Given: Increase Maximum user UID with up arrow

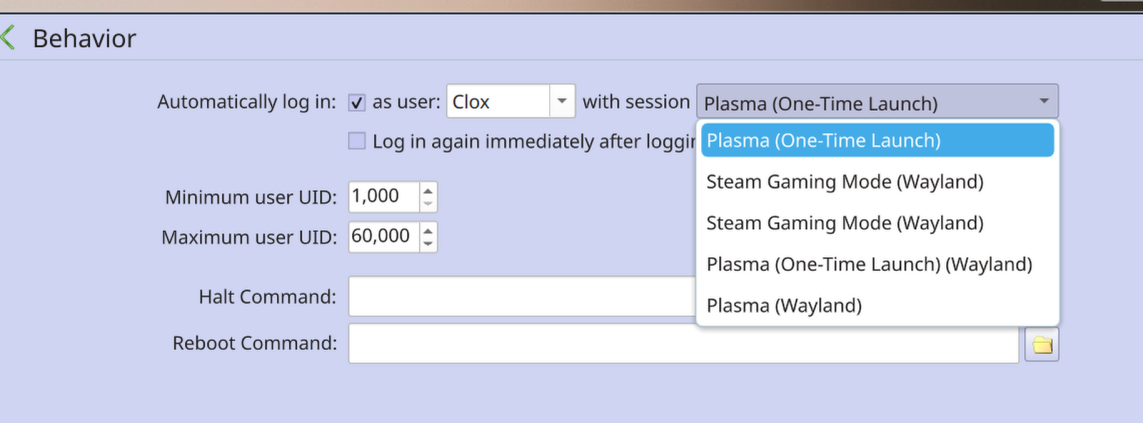Looking at the screenshot, I should click(428, 230).
